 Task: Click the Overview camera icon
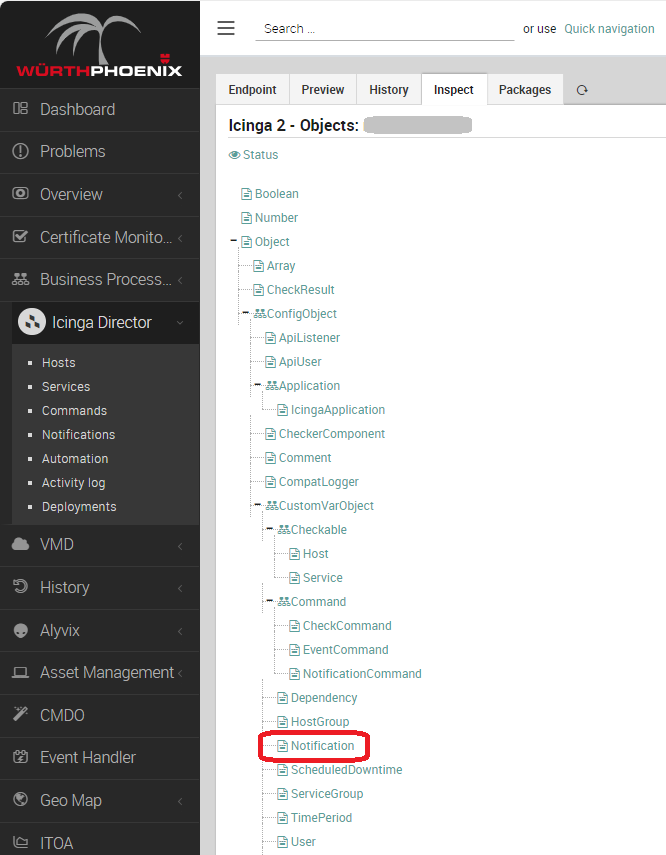click(x=20, y=194)
